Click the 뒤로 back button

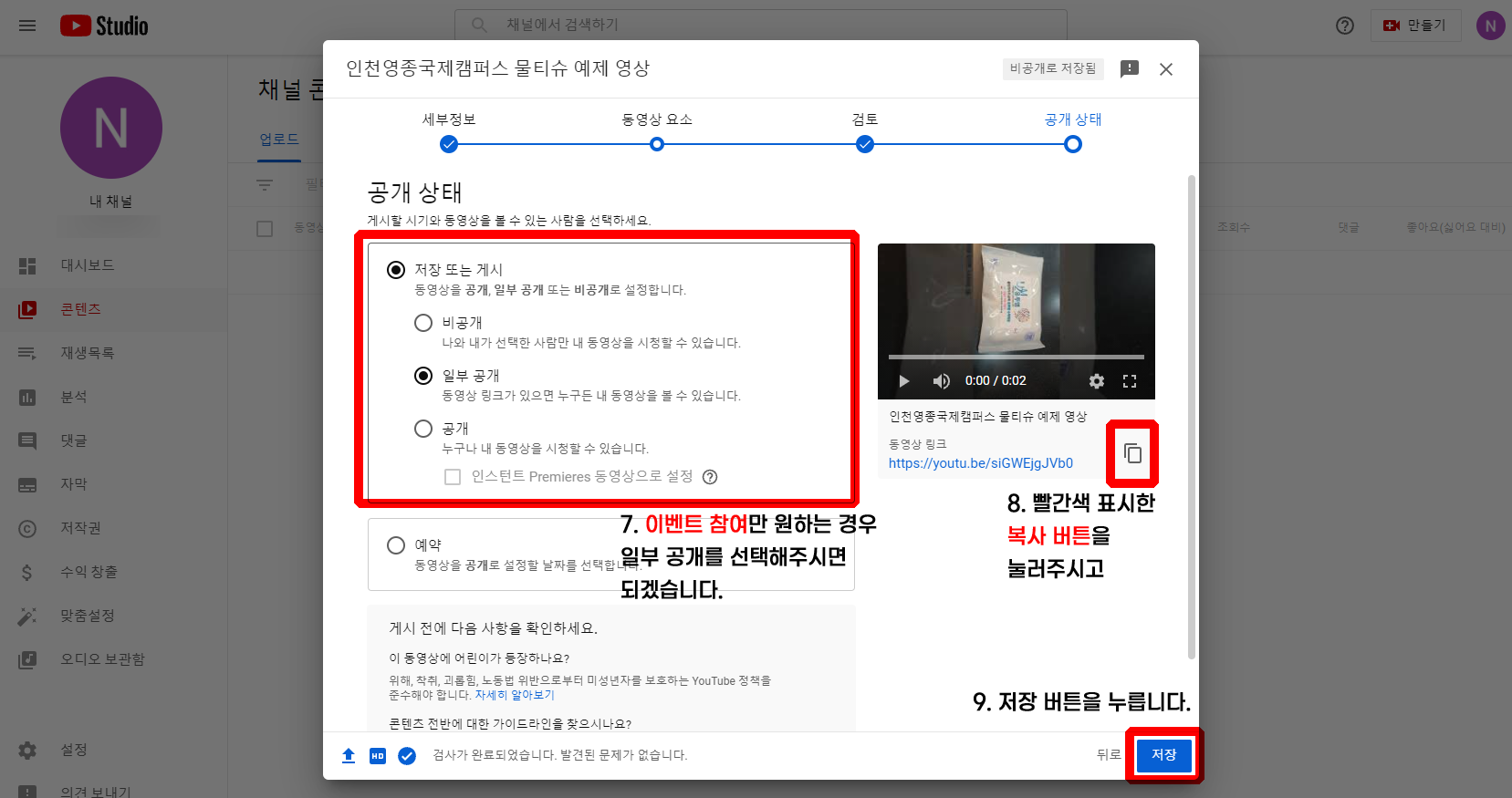[x=1109, y=755]
